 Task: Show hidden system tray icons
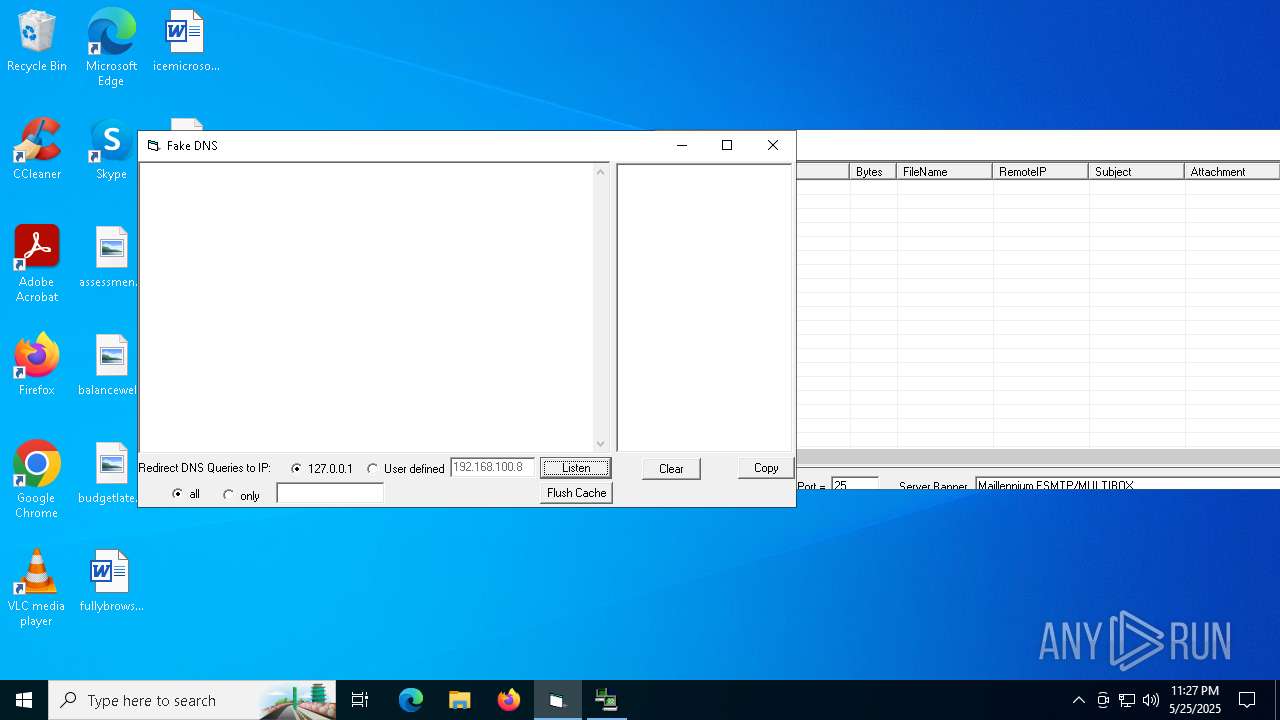tap(1078, 700)
